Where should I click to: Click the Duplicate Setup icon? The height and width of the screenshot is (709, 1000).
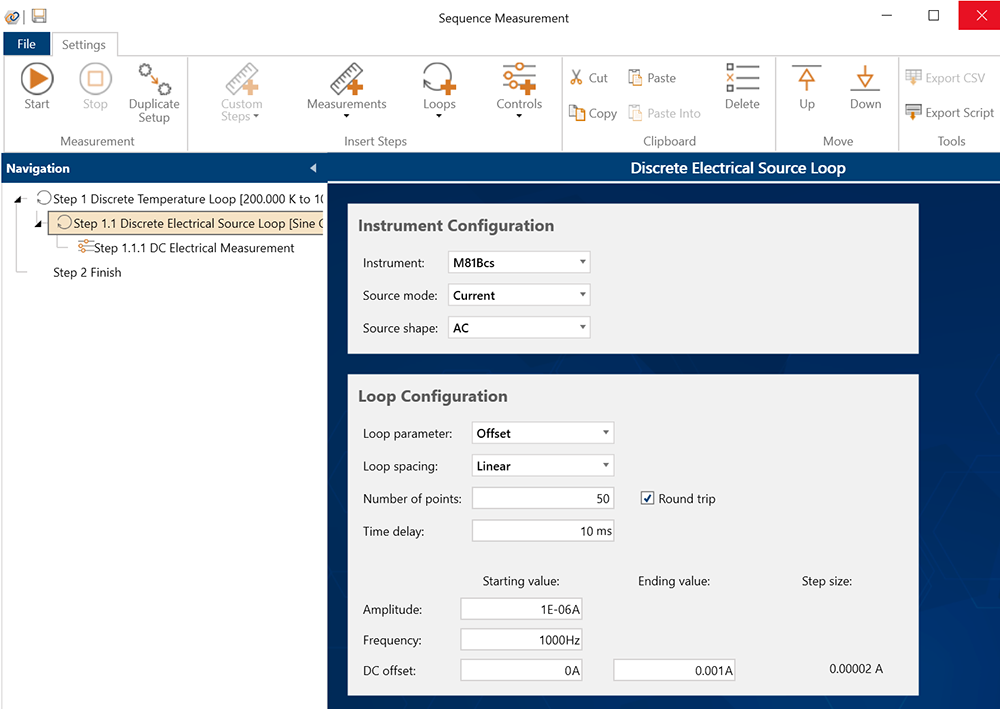(154, 80)
